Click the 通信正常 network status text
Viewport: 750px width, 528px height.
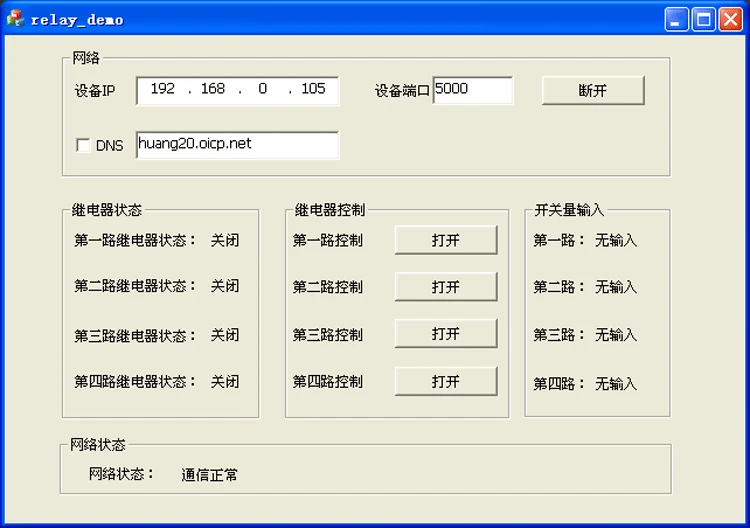click(210, 475)
